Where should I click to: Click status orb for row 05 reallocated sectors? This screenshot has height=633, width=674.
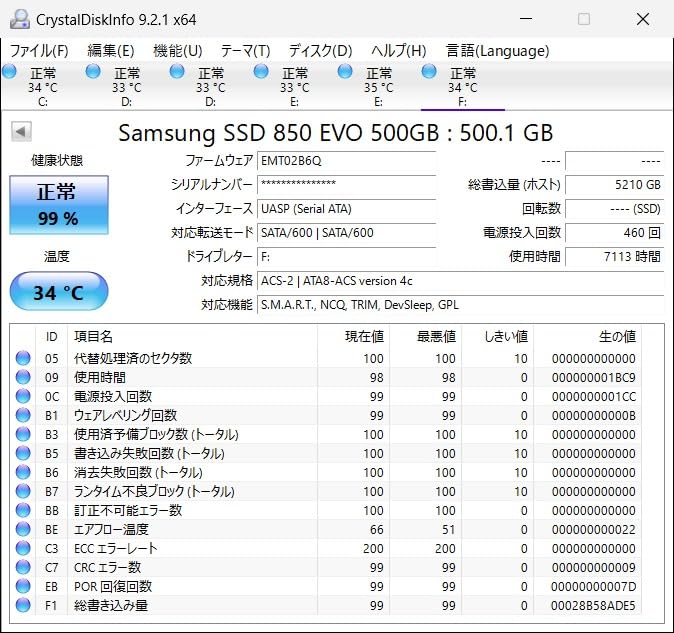click(x=23, y=359)
